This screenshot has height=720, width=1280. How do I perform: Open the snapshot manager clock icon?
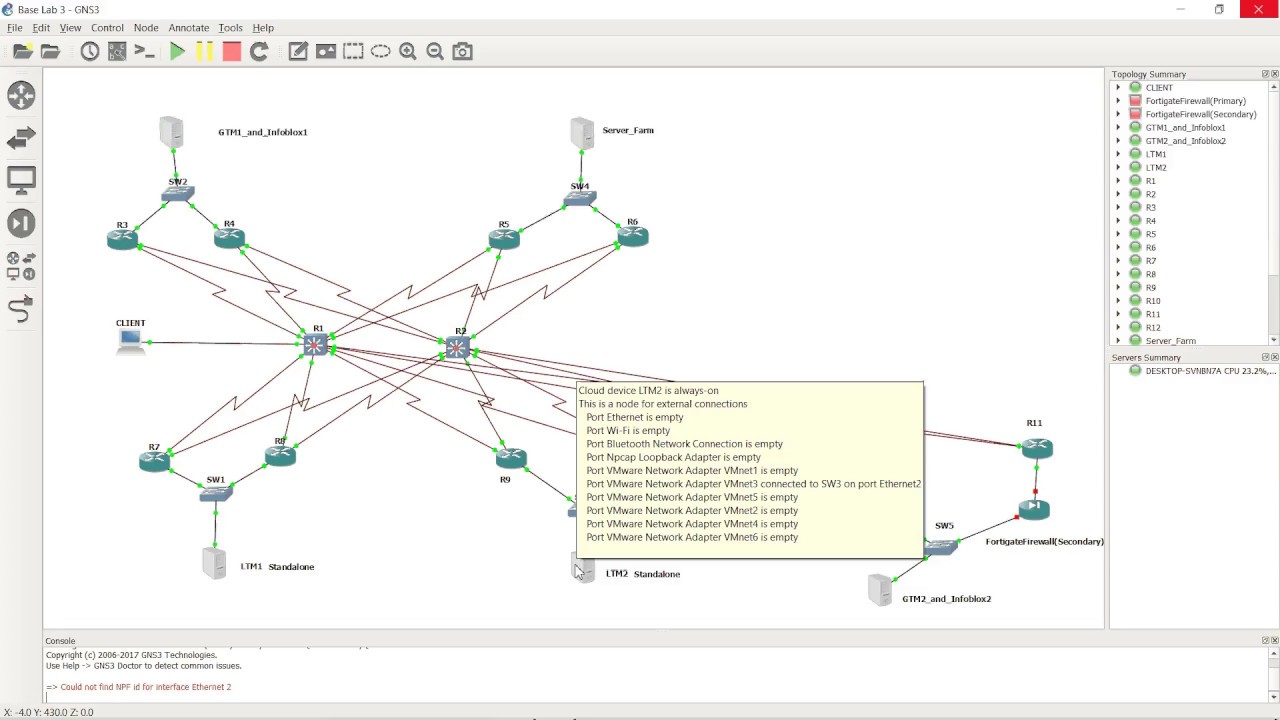point(90,51)
